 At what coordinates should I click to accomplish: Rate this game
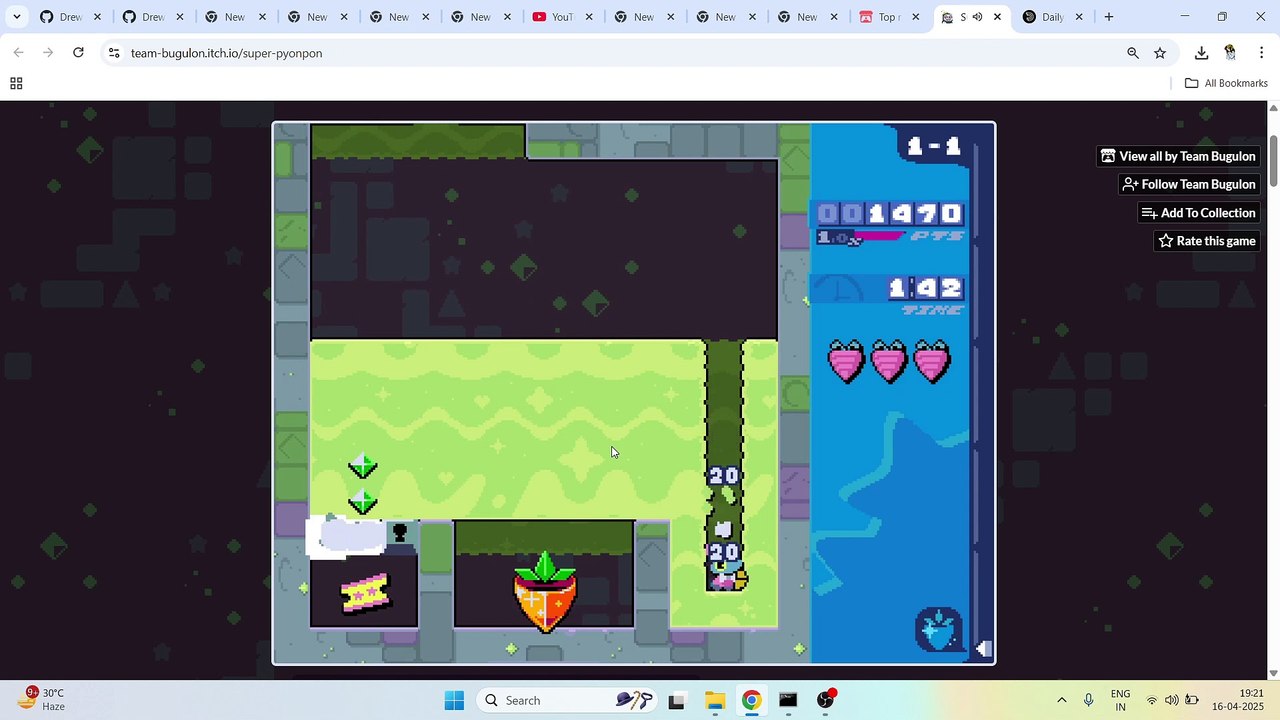pyautogui.click(x=1207, y=241)
